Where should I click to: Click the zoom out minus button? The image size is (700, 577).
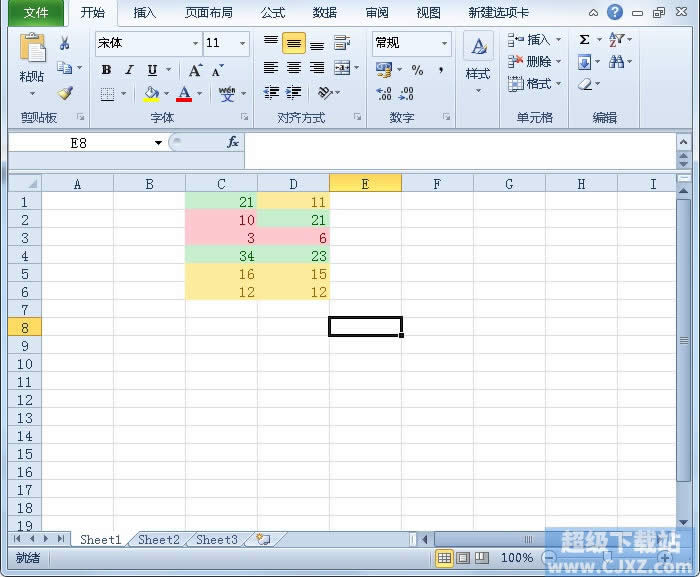tap(549, 557)
